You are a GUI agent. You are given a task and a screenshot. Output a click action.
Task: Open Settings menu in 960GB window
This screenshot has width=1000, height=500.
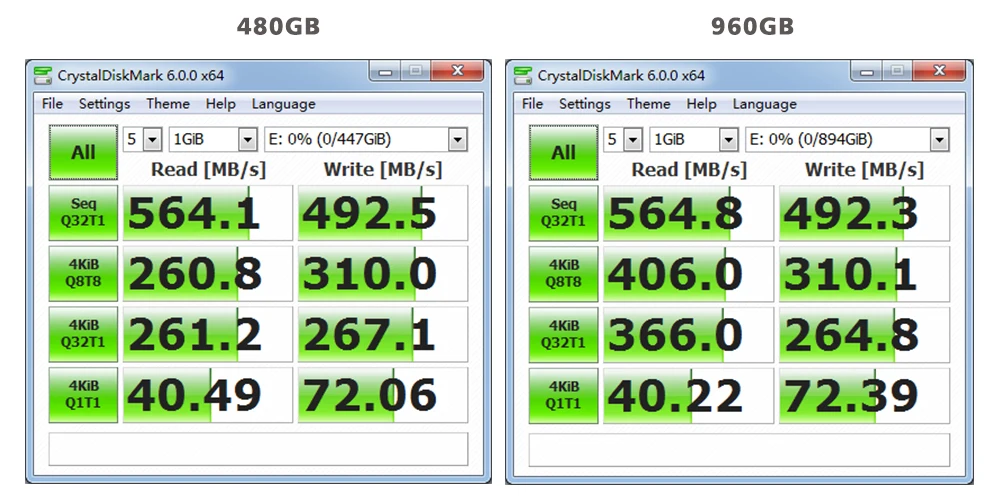click(x=585, y=104)
